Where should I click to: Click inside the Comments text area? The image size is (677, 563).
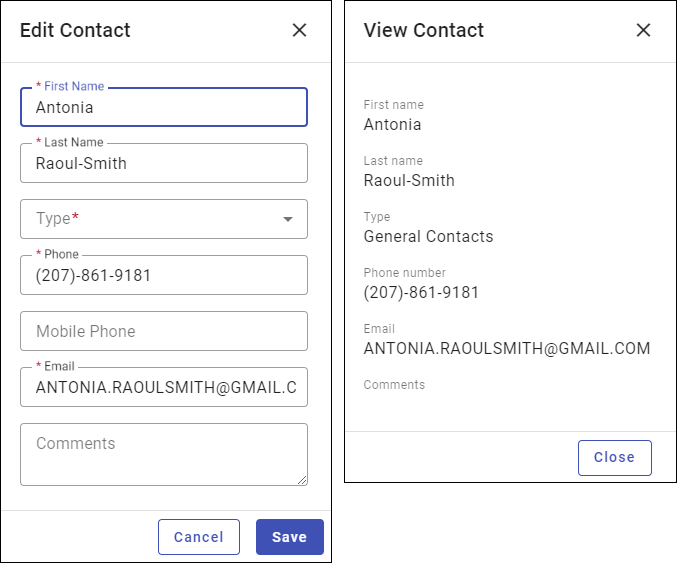pyautogui.click(x=163, y=454)
